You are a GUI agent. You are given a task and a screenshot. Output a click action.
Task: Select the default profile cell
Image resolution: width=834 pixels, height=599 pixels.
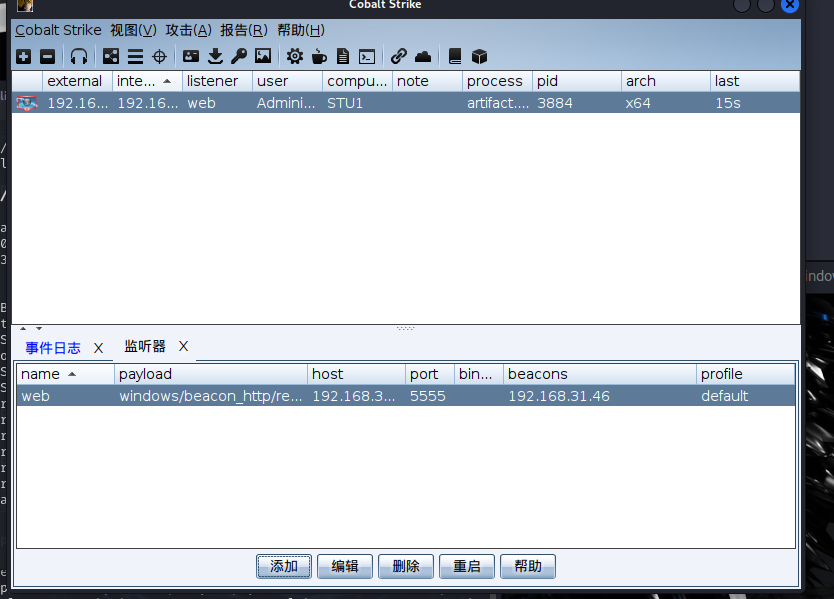tap(746, 396)
